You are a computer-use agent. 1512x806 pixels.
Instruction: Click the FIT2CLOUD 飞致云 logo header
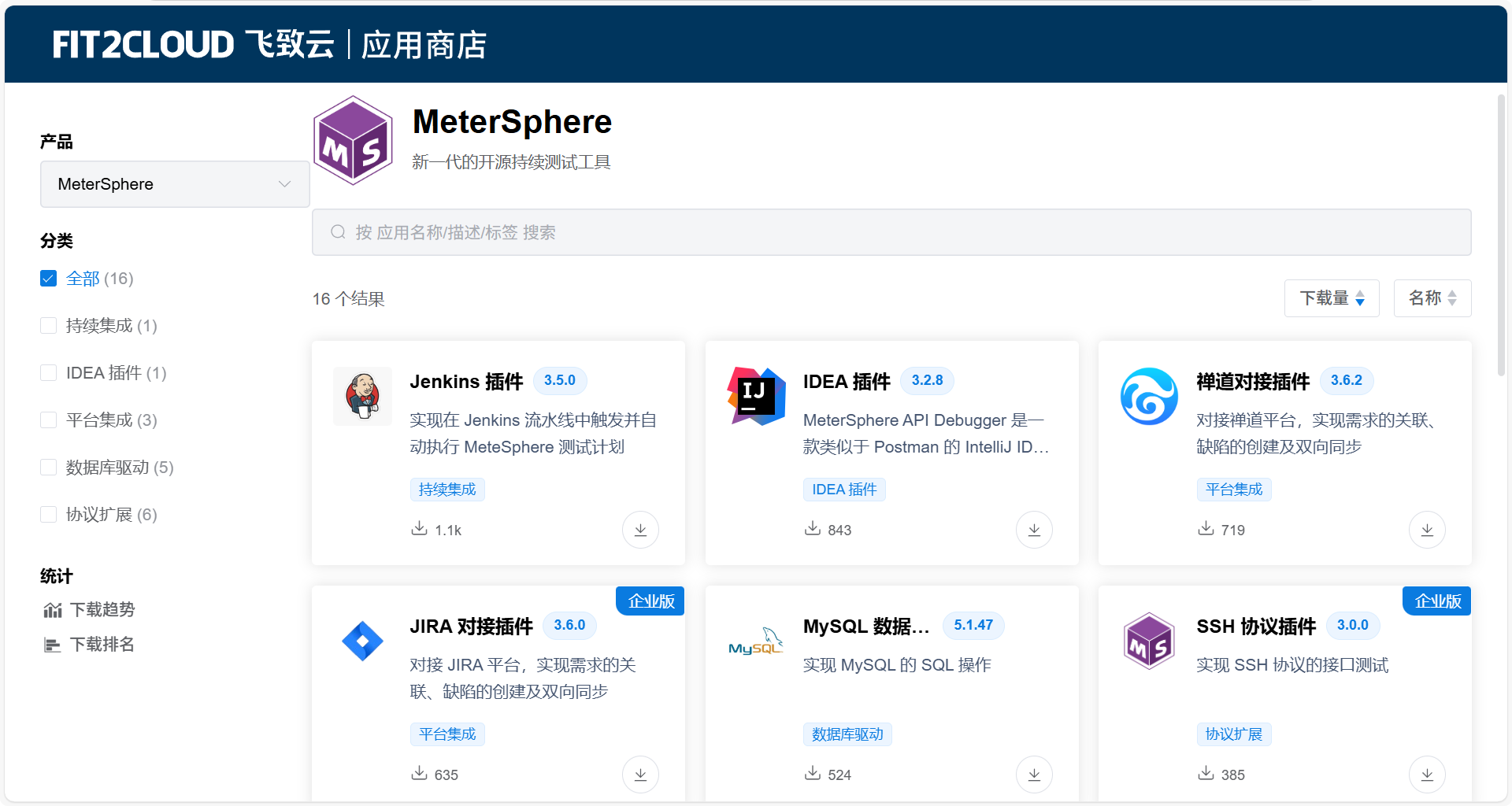[194, 44]
